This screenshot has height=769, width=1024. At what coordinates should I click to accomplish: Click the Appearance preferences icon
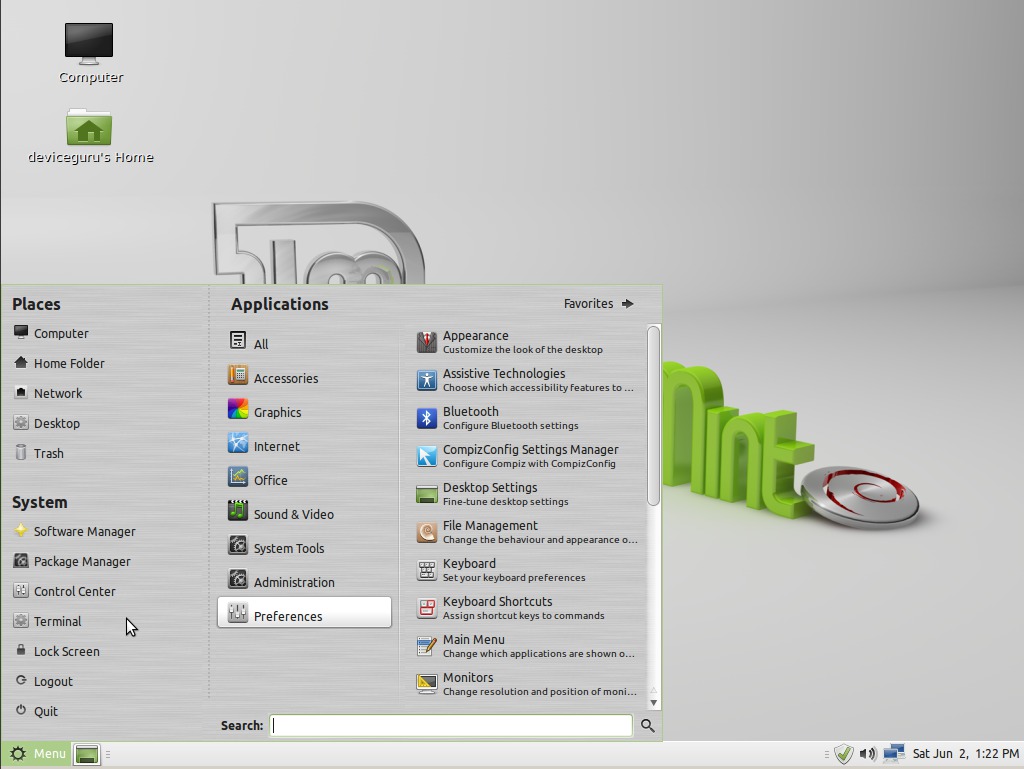[x=426, y=342]
